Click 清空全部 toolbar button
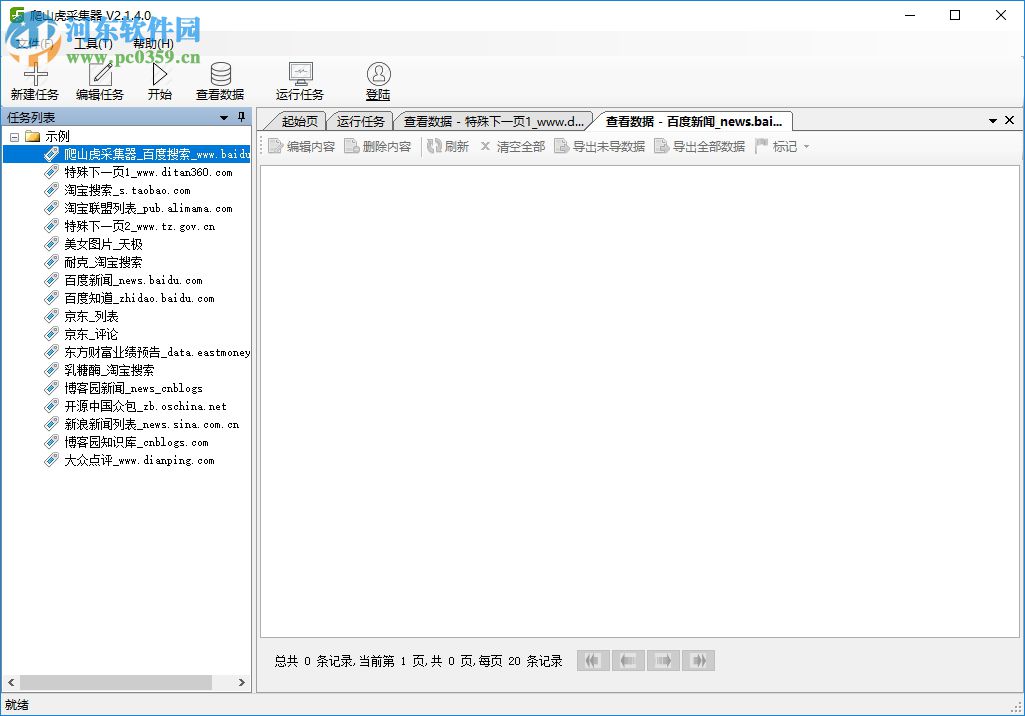 click(x=513, y=146)
